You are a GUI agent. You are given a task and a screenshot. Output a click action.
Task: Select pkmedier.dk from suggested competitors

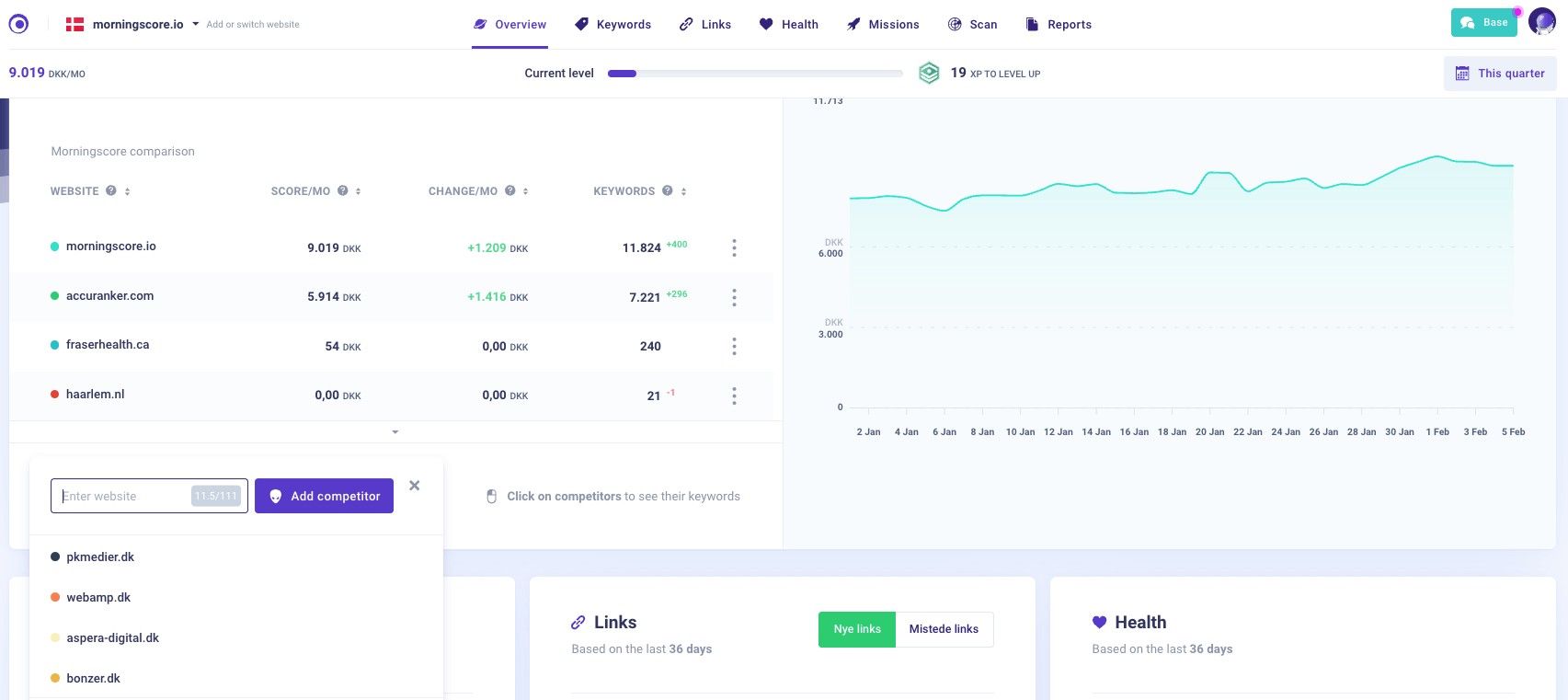point(100,557)
